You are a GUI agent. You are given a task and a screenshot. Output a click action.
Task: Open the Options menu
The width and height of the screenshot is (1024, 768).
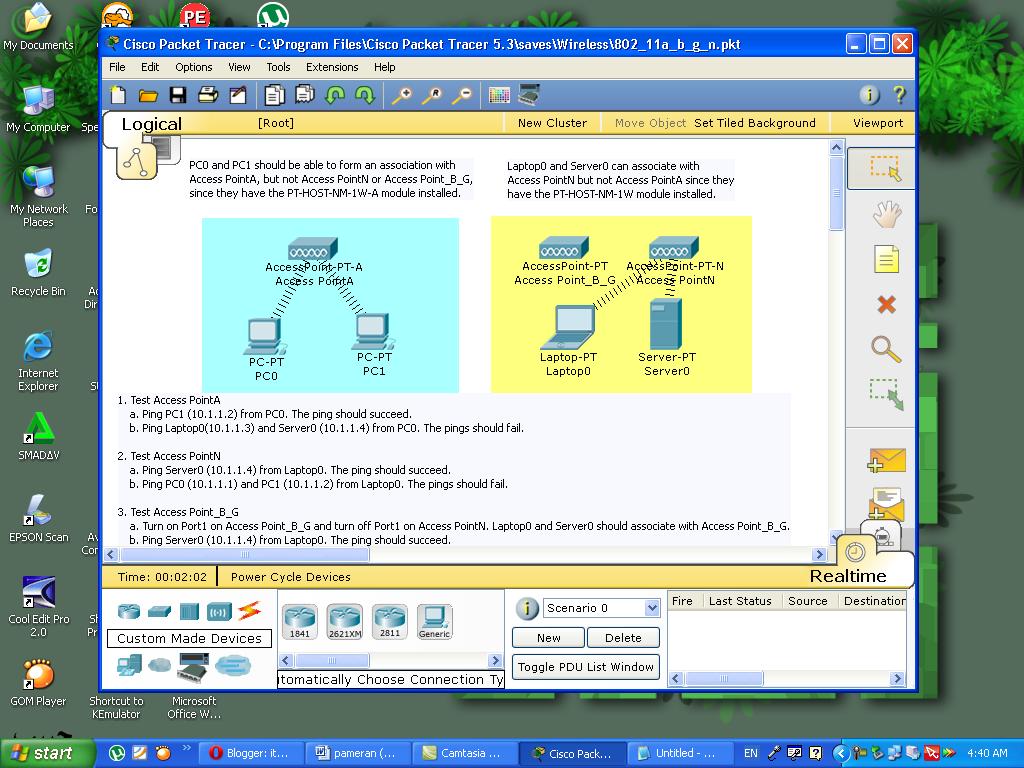click(194, 67)
